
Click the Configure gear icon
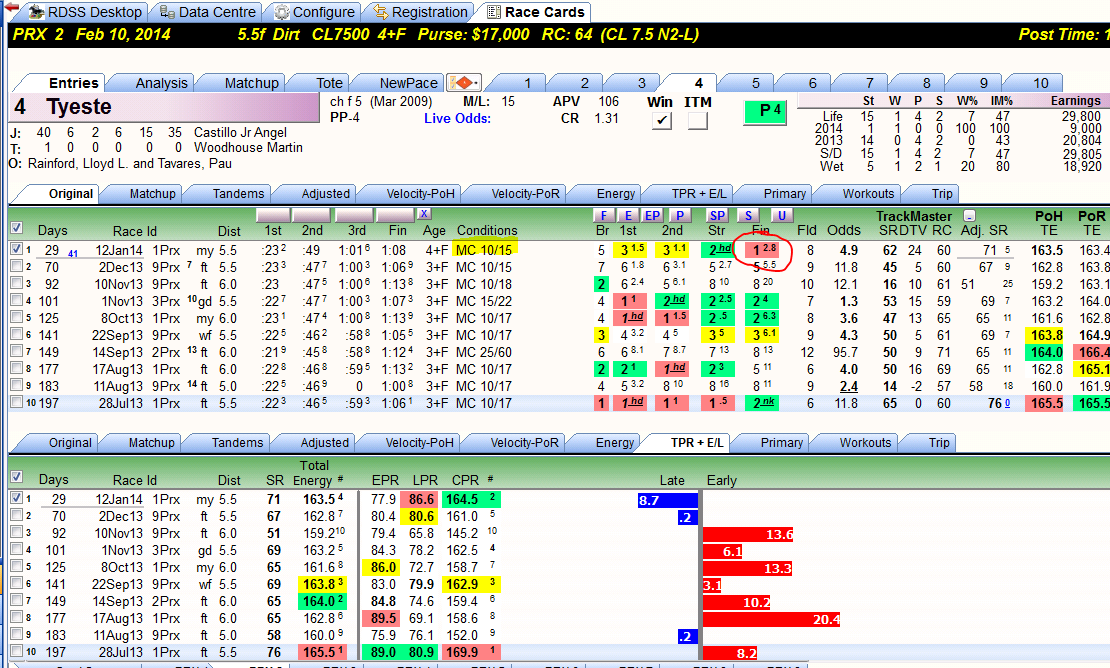(282, 13)
